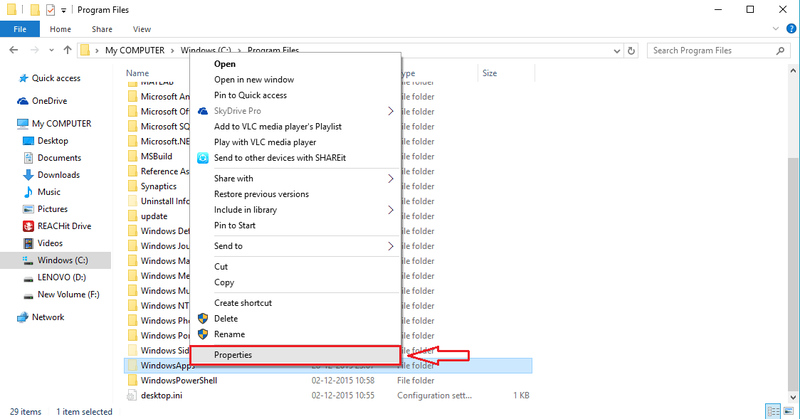
Task: Click the Quick access star icon
Action: click(x=23, y=78)
